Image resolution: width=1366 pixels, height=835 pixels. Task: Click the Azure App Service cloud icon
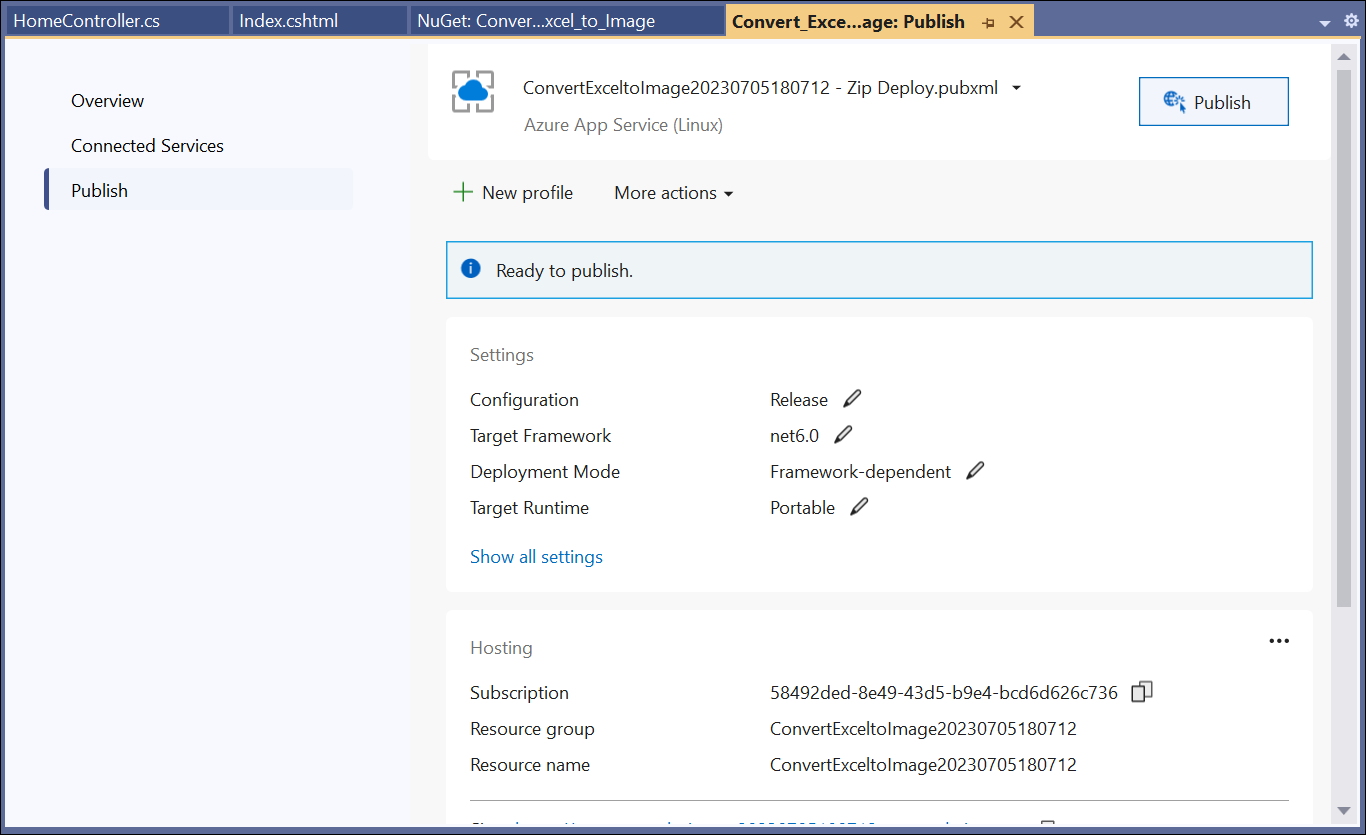[x=473, y=92]
